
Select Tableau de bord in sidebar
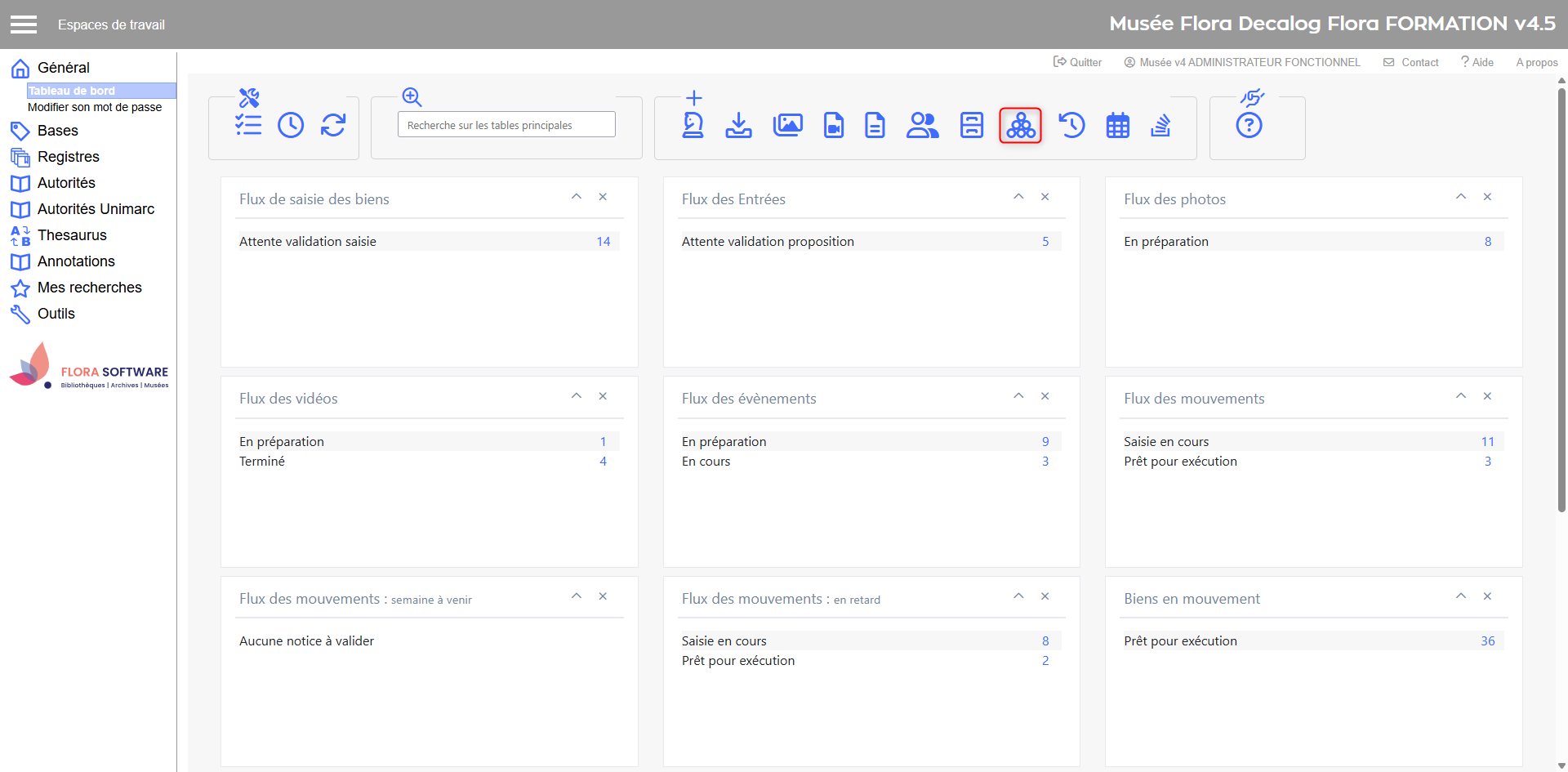(72, 91)
